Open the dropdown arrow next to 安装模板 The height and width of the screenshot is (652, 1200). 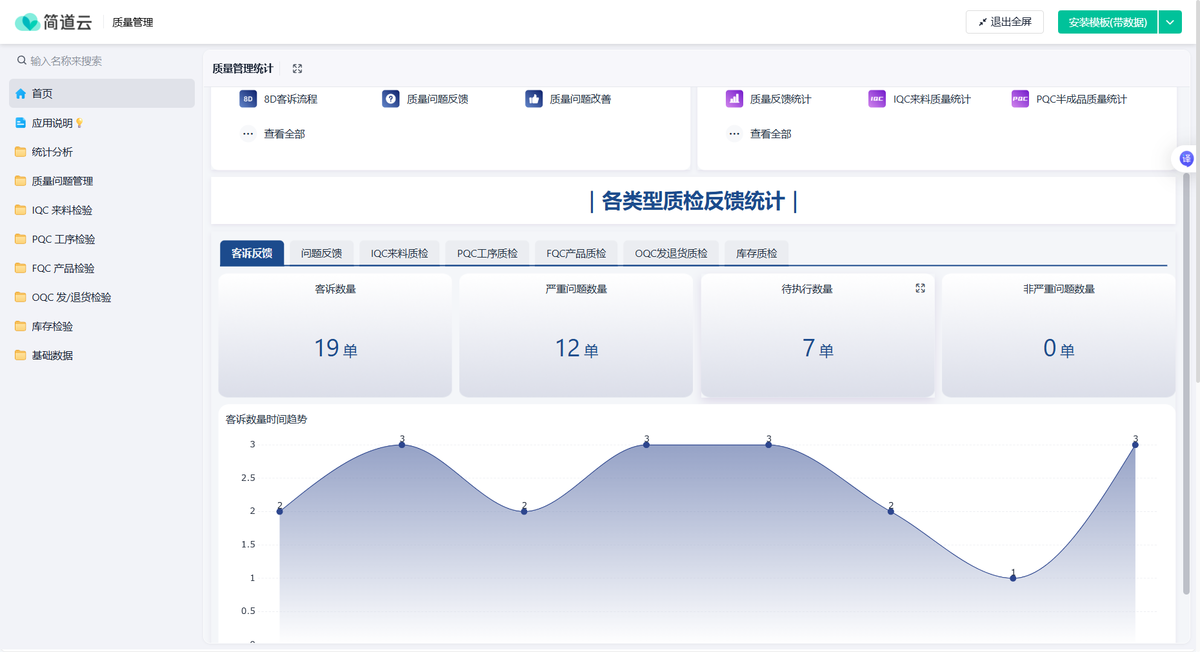coord(1170,22)
